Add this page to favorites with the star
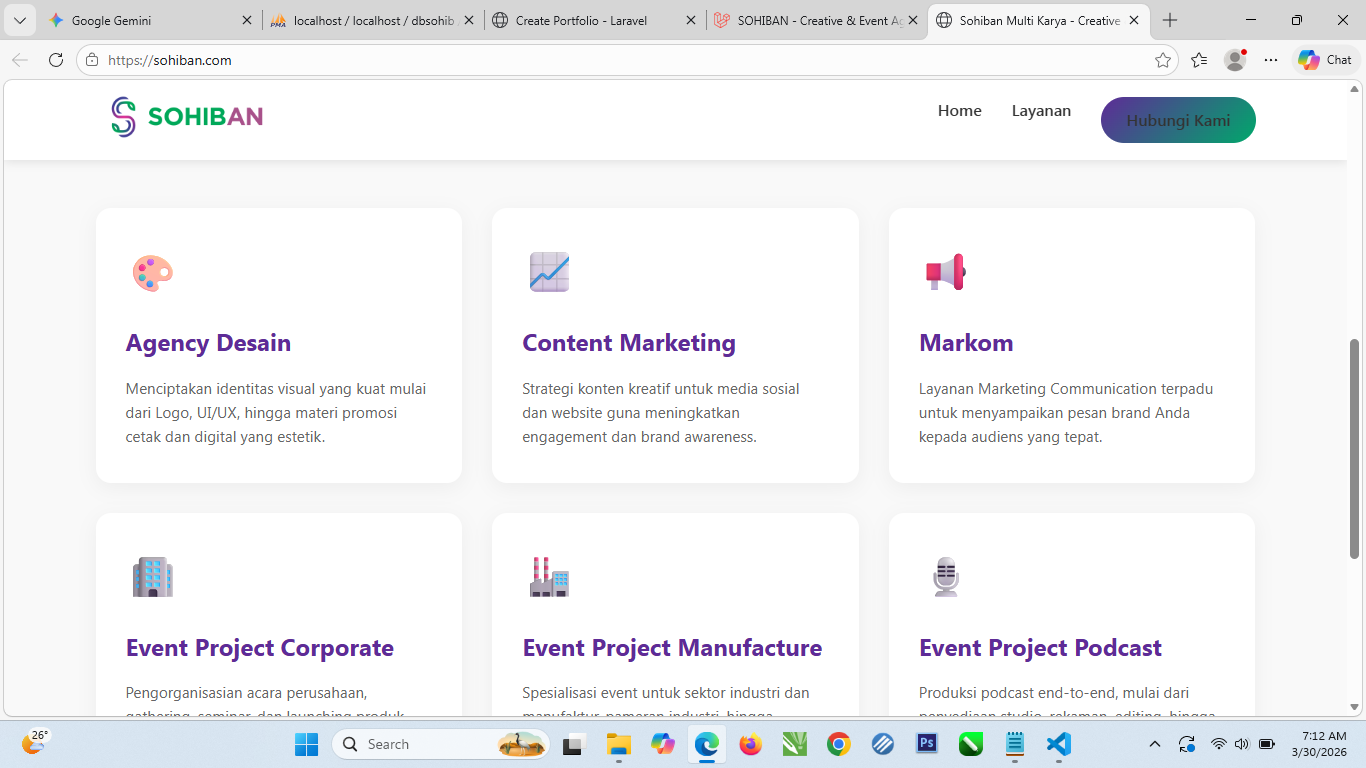The height and width of the screenshot is (768, 1366). (x=1163, y=60)
